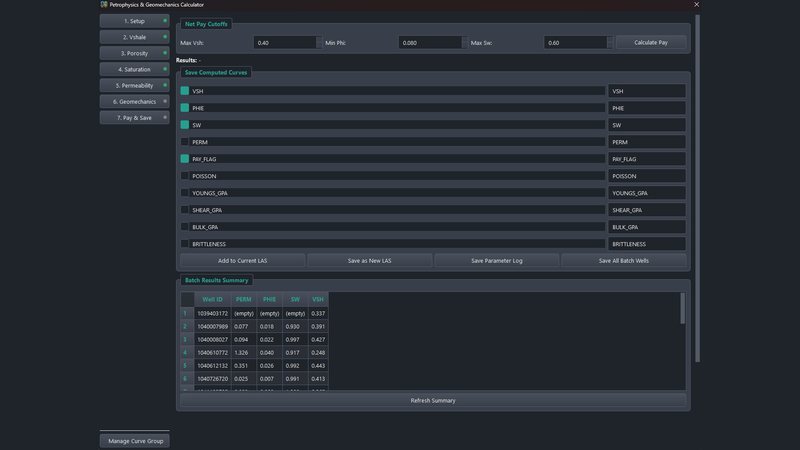Click the Max Vsh spinner arrows
Screen dimensions: 800x450
click(x=319, y=43)
